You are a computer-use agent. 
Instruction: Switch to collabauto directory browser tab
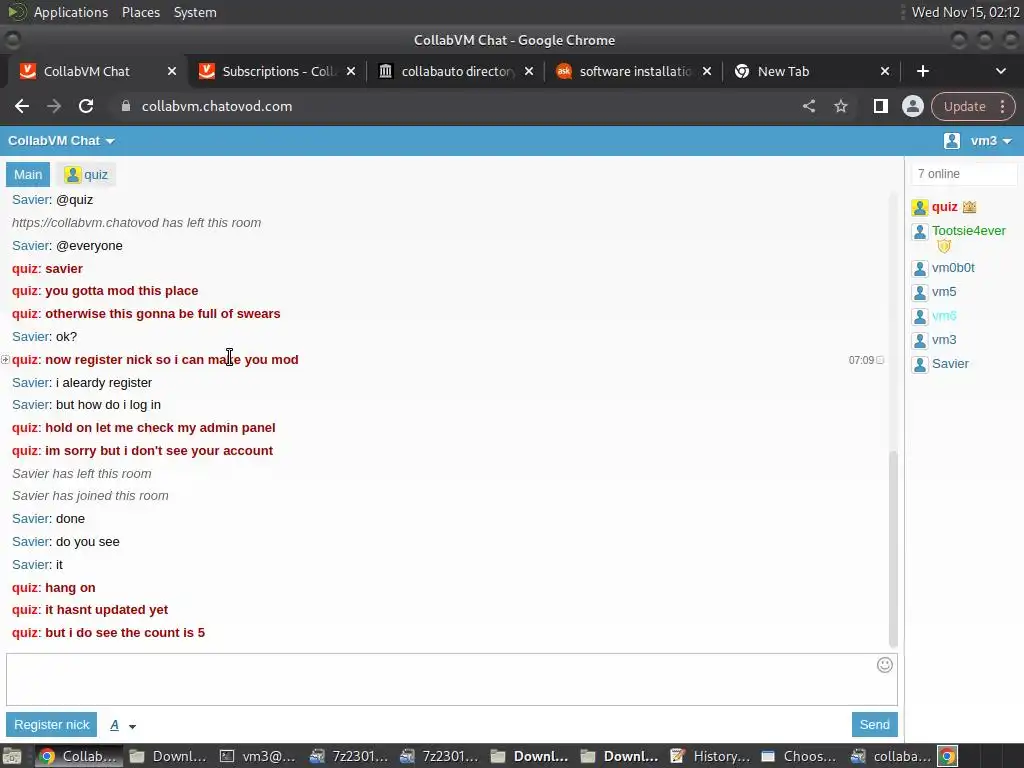[456, 71]
